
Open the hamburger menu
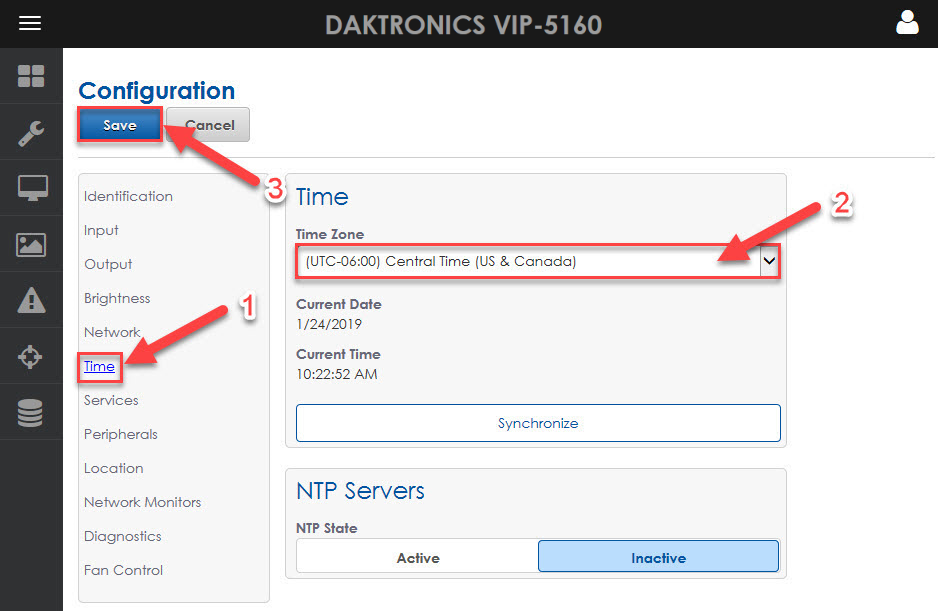click(30, 23)
